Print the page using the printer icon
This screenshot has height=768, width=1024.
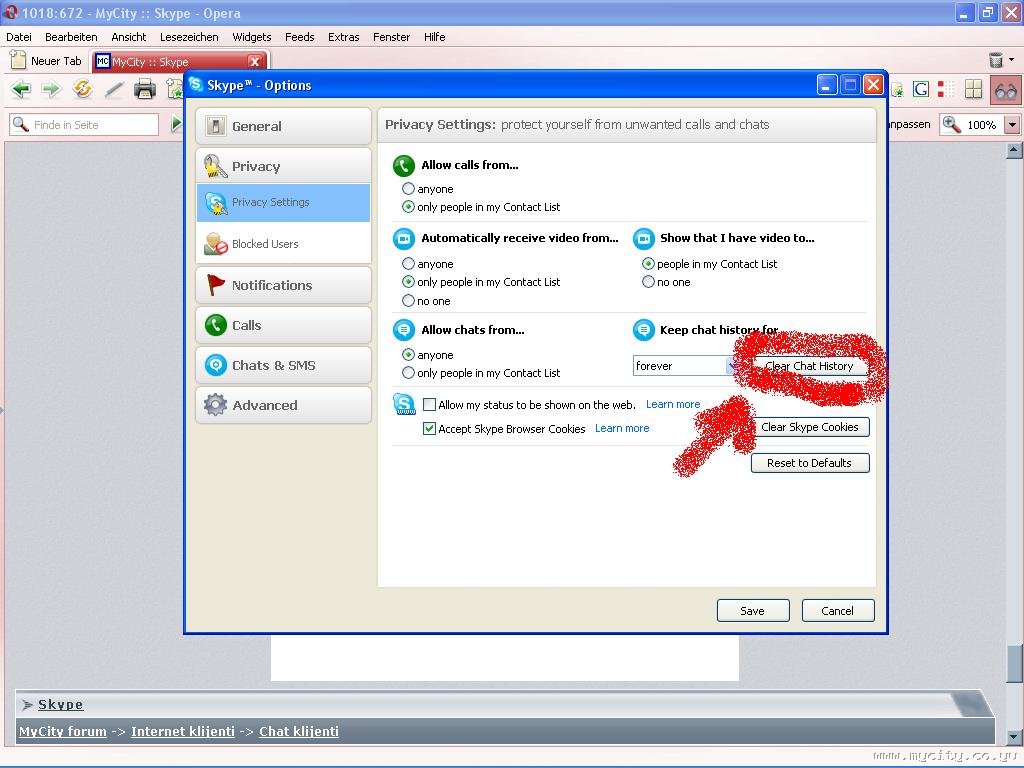(x=144, y=89)
